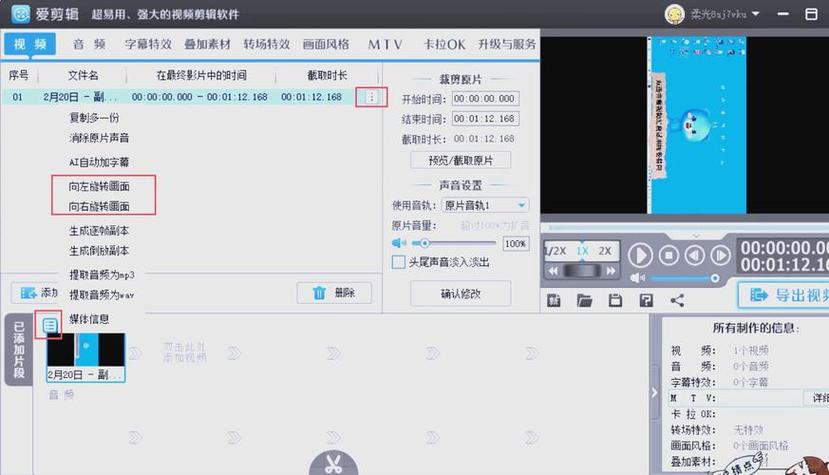Viewport: 829px width, 475px height.
Task: Open the 音频 tab
Action: (x=89, y=44)
